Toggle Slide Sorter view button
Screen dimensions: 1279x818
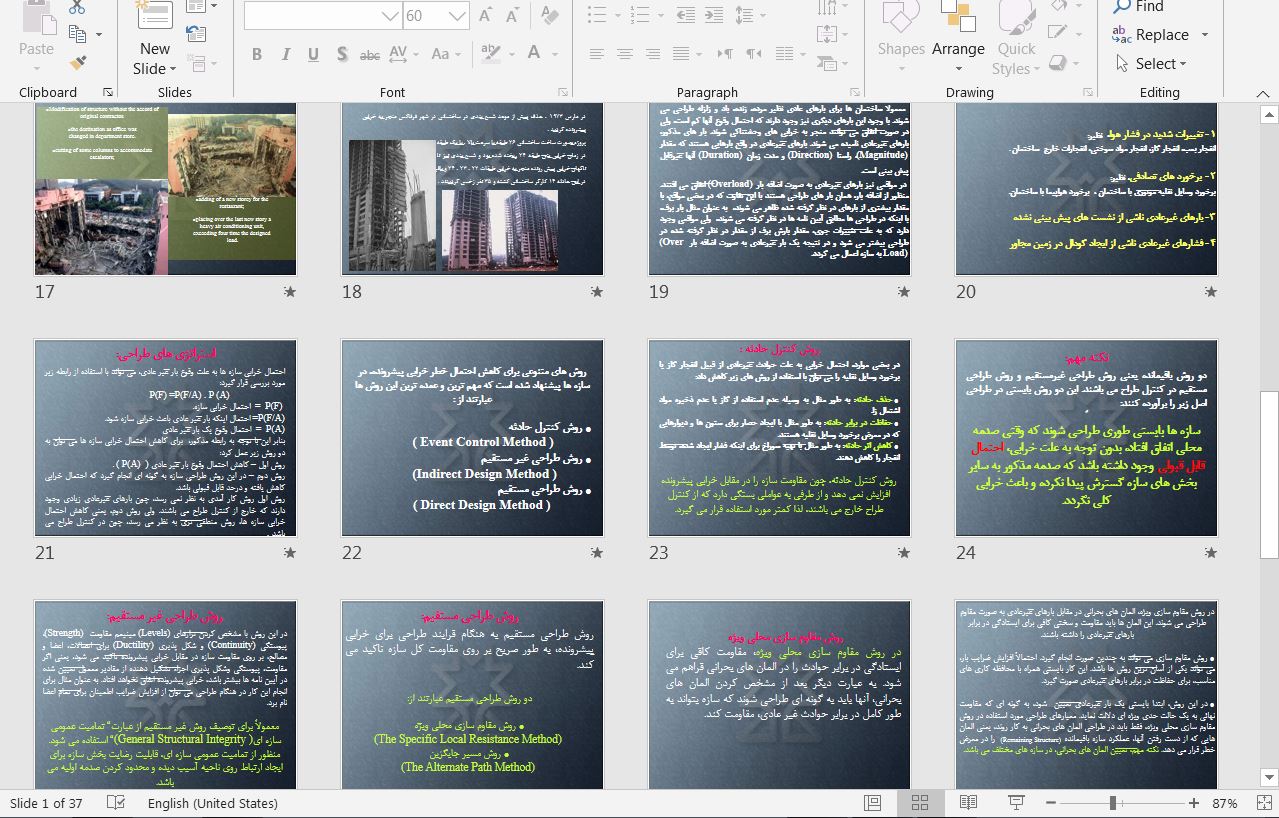[x=920, y=803]
